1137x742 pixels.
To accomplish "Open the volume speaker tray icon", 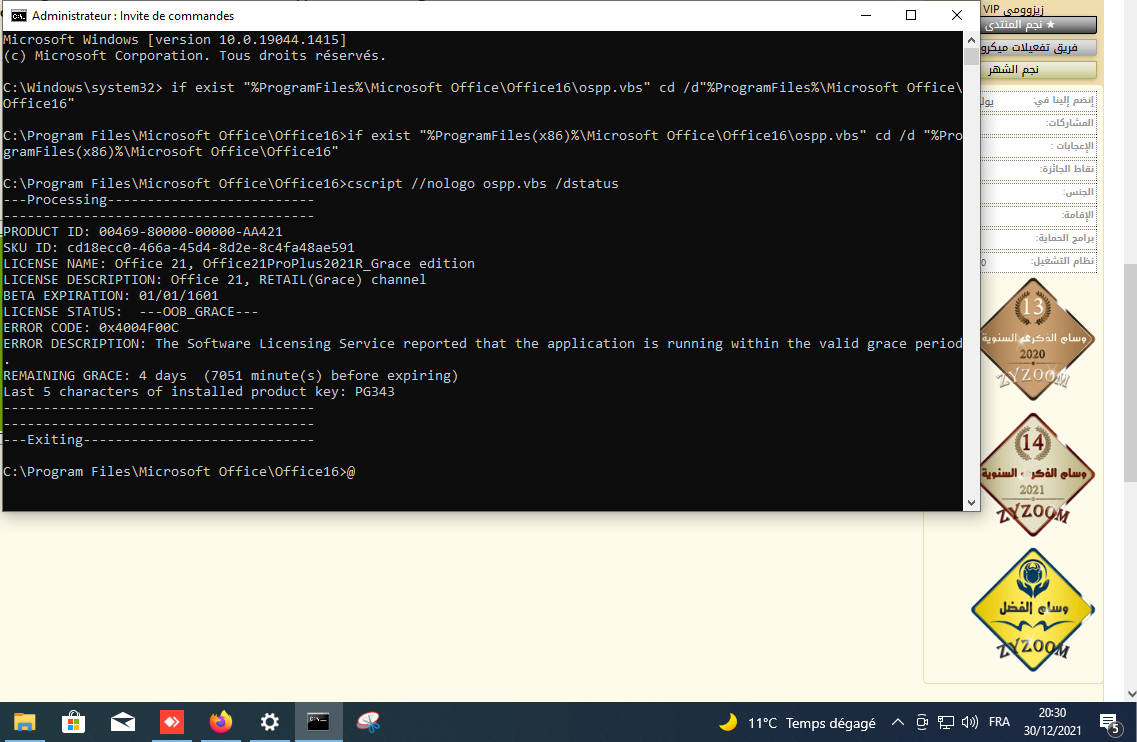I will tap(969, 722).
